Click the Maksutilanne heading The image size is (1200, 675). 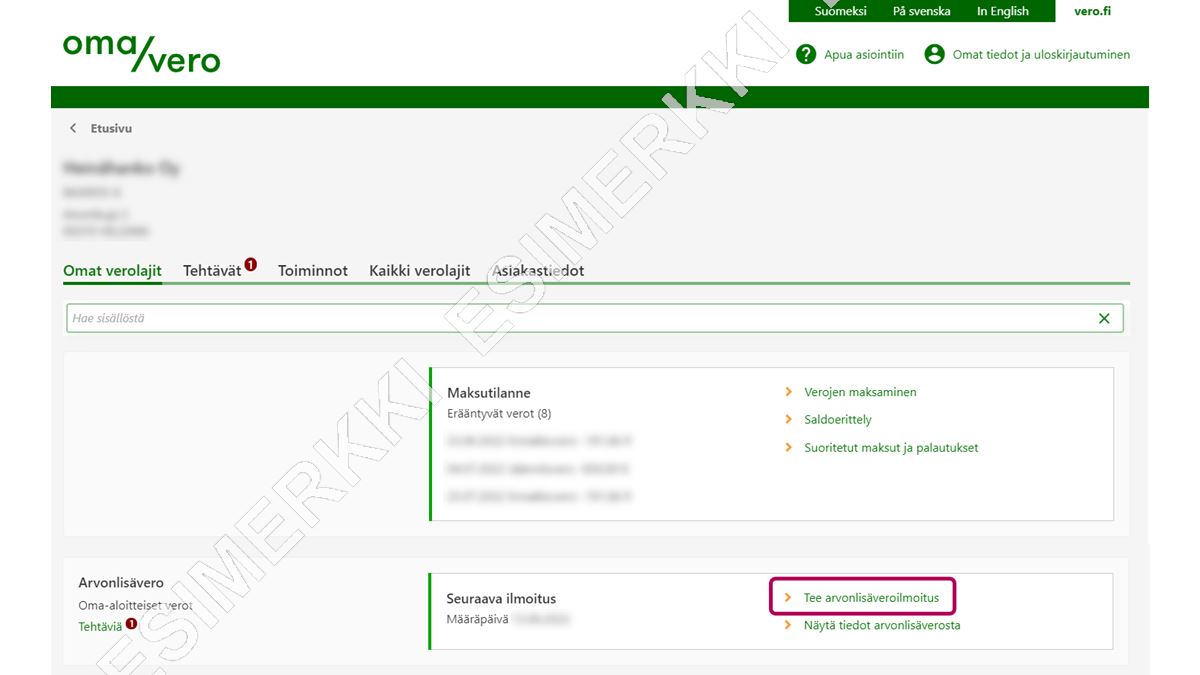pyautogui.click(x=489, y=393)
